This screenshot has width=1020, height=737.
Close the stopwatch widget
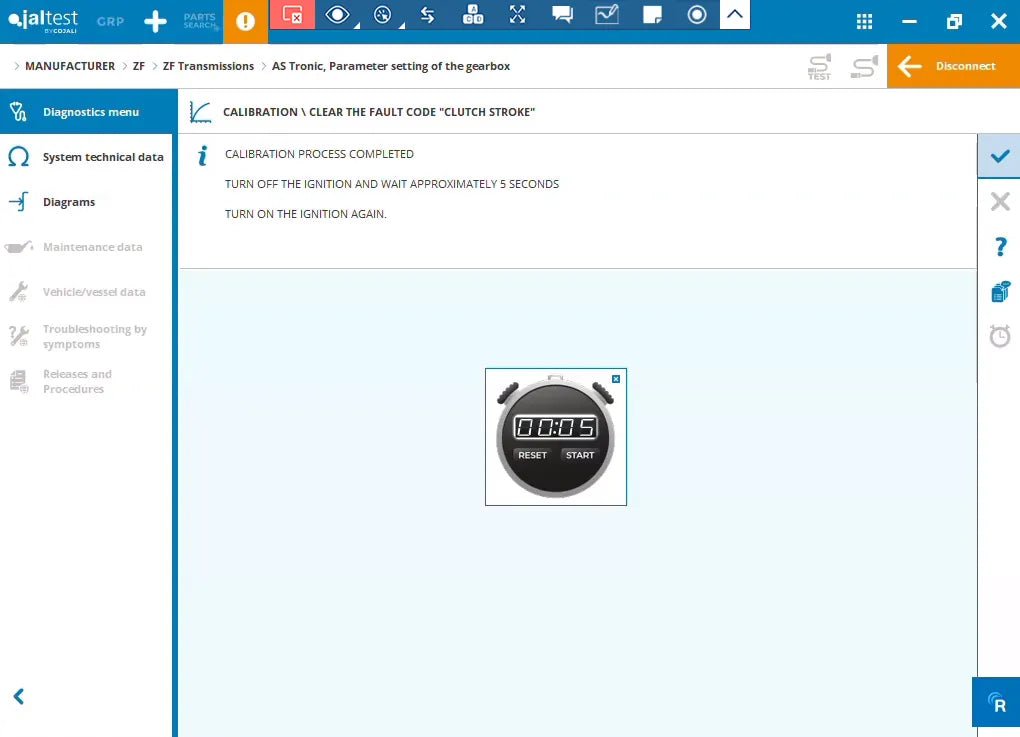click(x=616, y=379)
